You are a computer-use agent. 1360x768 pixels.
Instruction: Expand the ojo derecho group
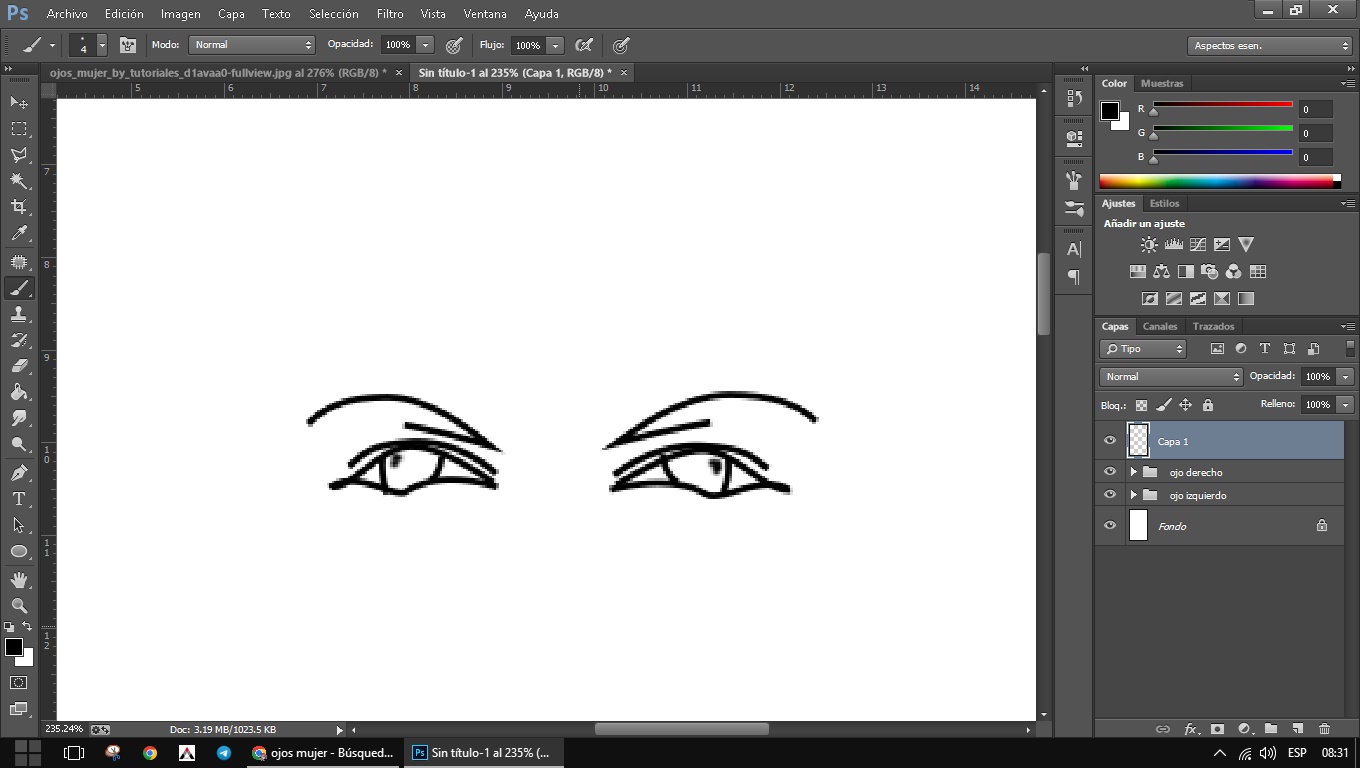(x=1133, y=472)
